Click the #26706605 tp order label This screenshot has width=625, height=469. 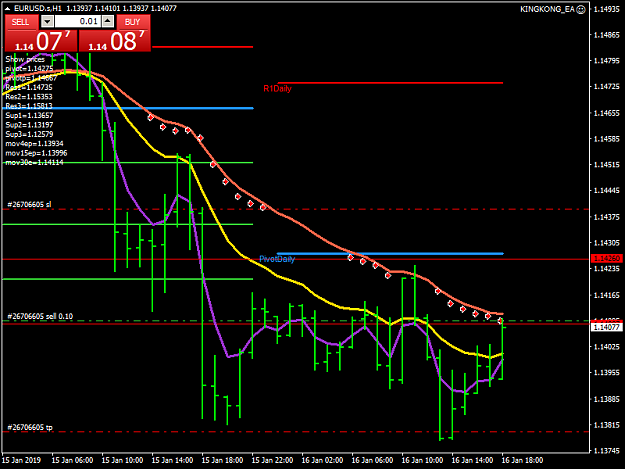coord(30,428)
